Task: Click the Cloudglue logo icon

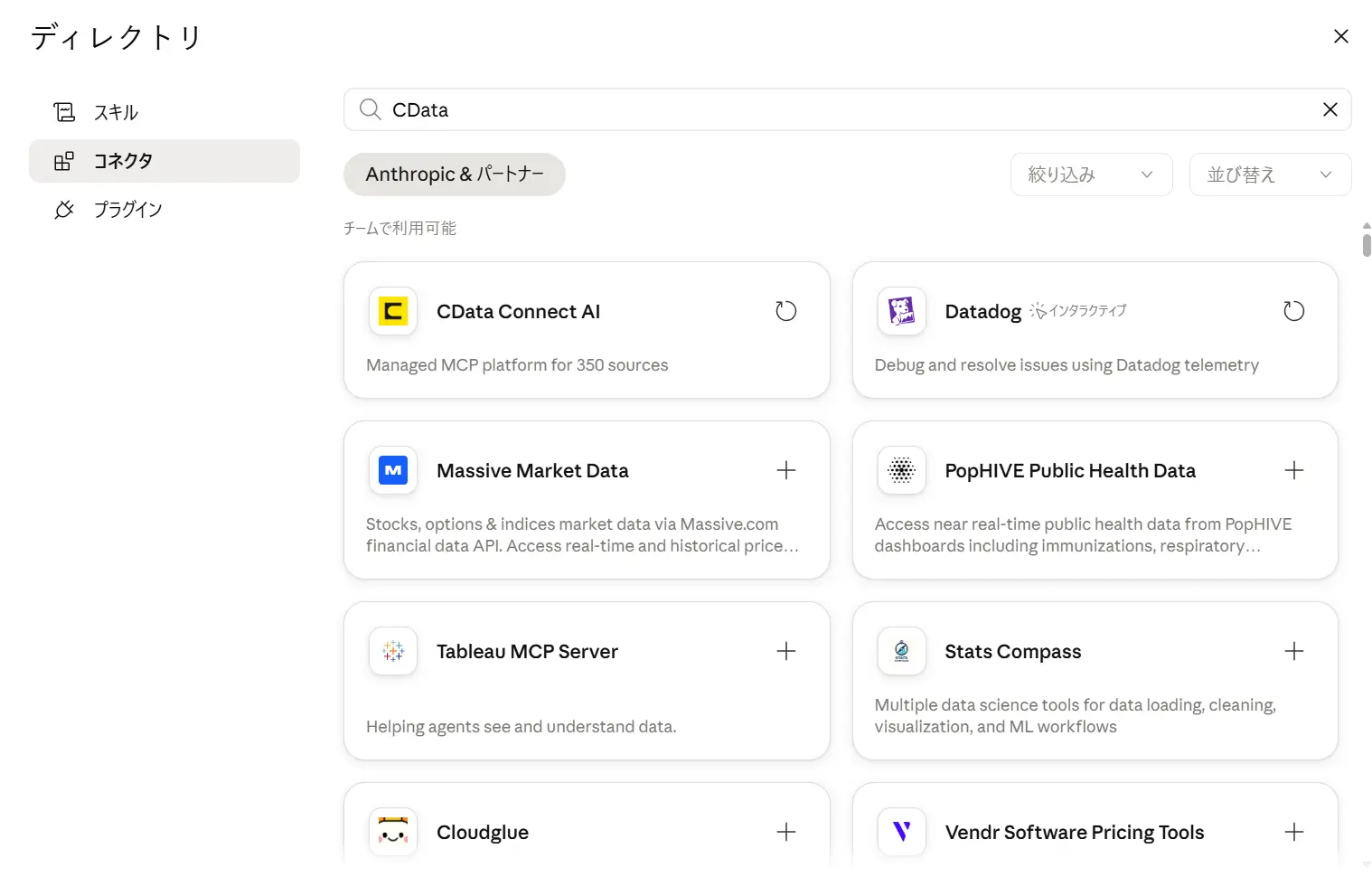Action: click(393, 832)
